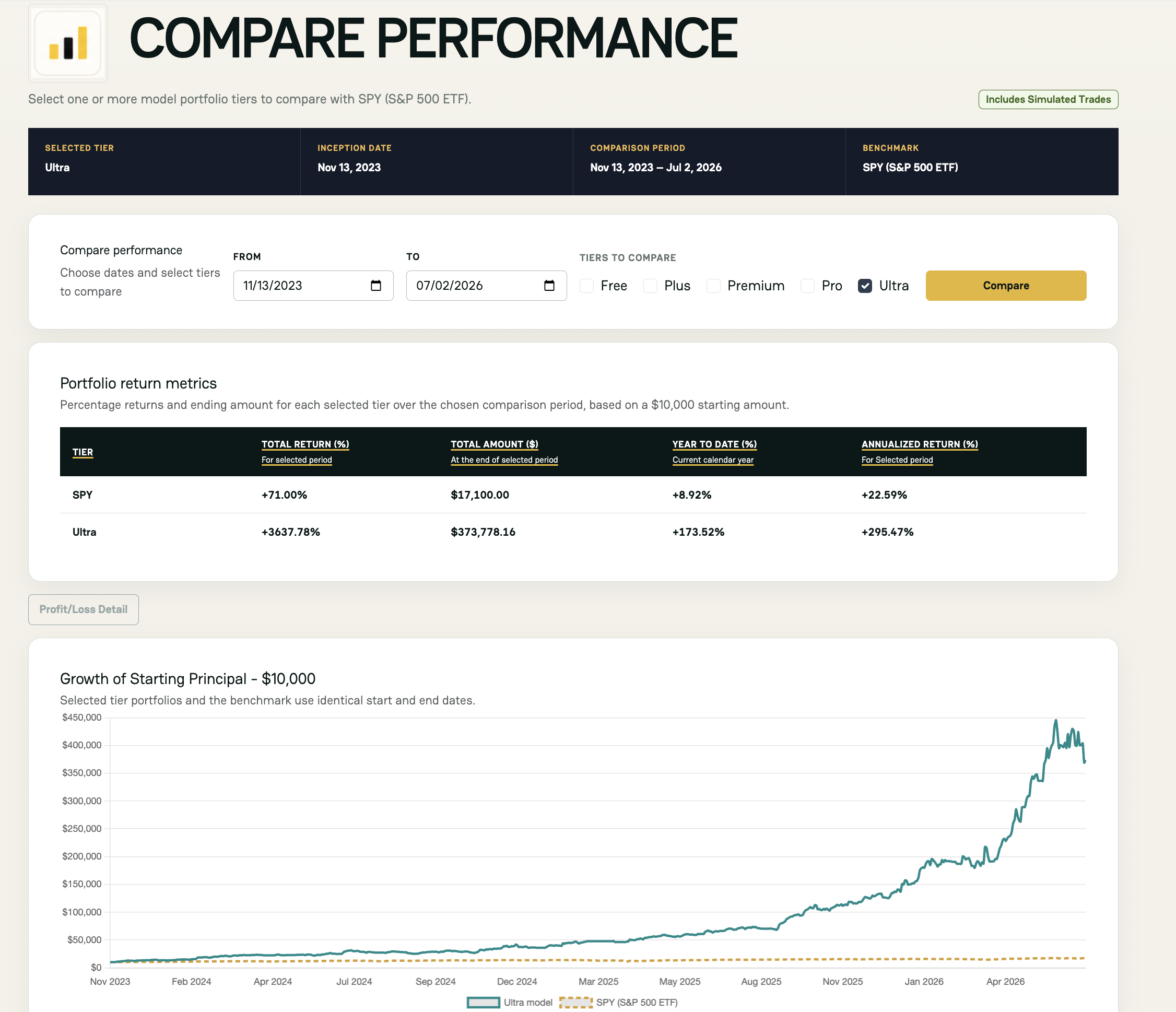Sort by TOTAL AMOUNT ($) column header
The width and height of the screenshot is (1176, 1012).
pyautogui.click(x=495, y=444)
